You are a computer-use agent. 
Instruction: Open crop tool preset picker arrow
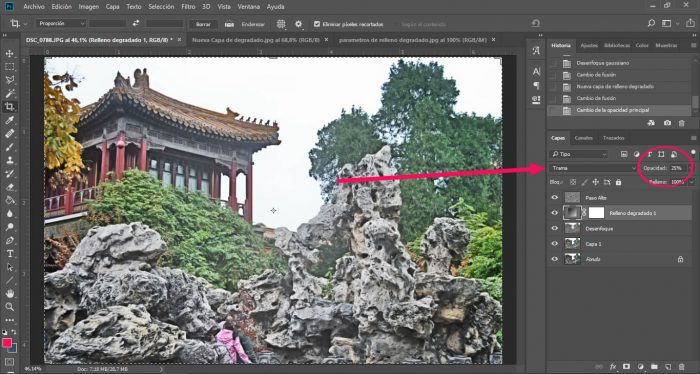coord(25,24)
